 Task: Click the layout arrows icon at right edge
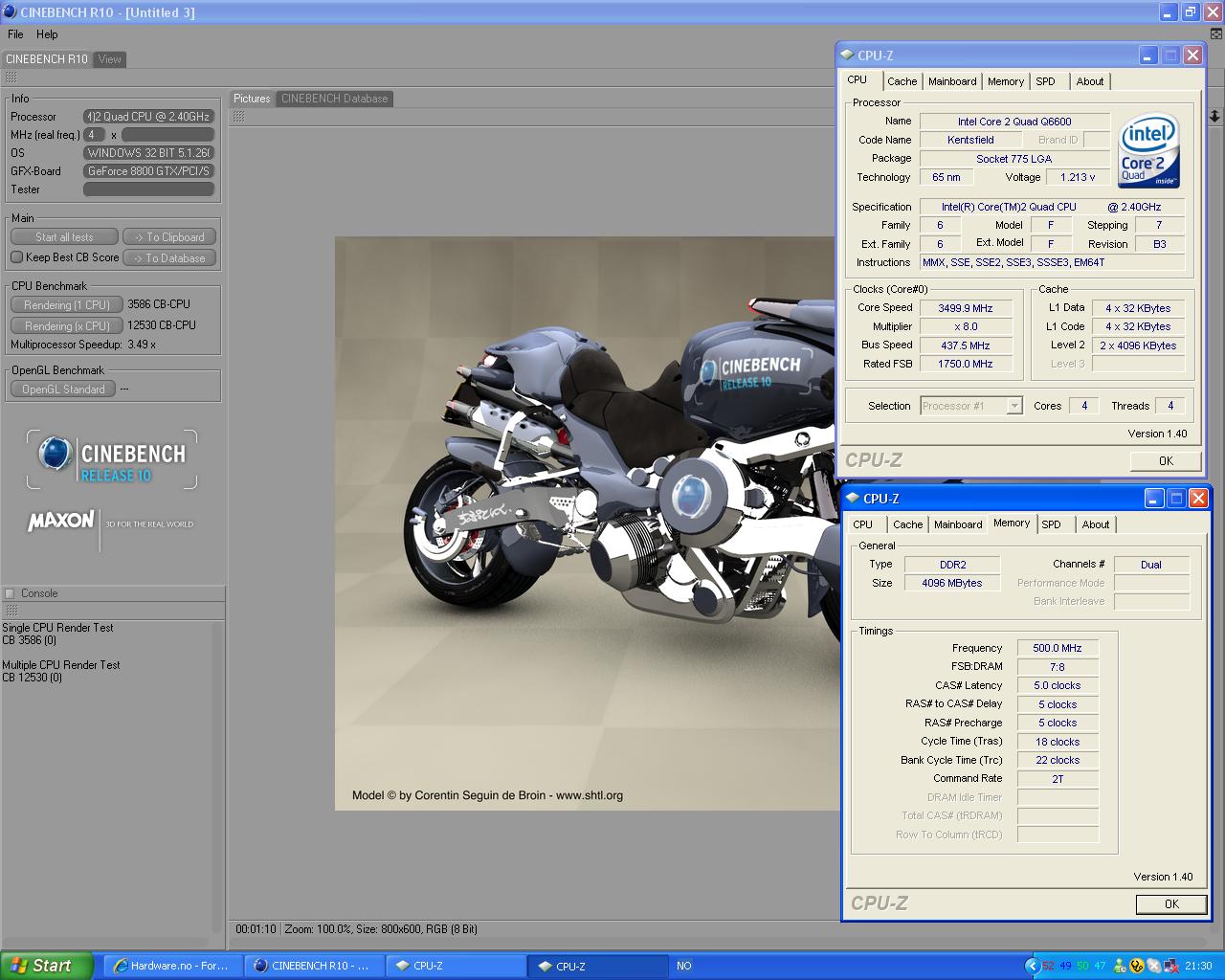1214,116
